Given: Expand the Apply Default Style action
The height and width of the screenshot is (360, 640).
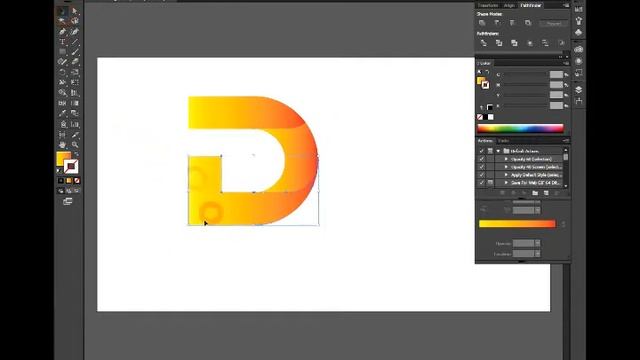Looking at the screenshot, I should point(506,175).
